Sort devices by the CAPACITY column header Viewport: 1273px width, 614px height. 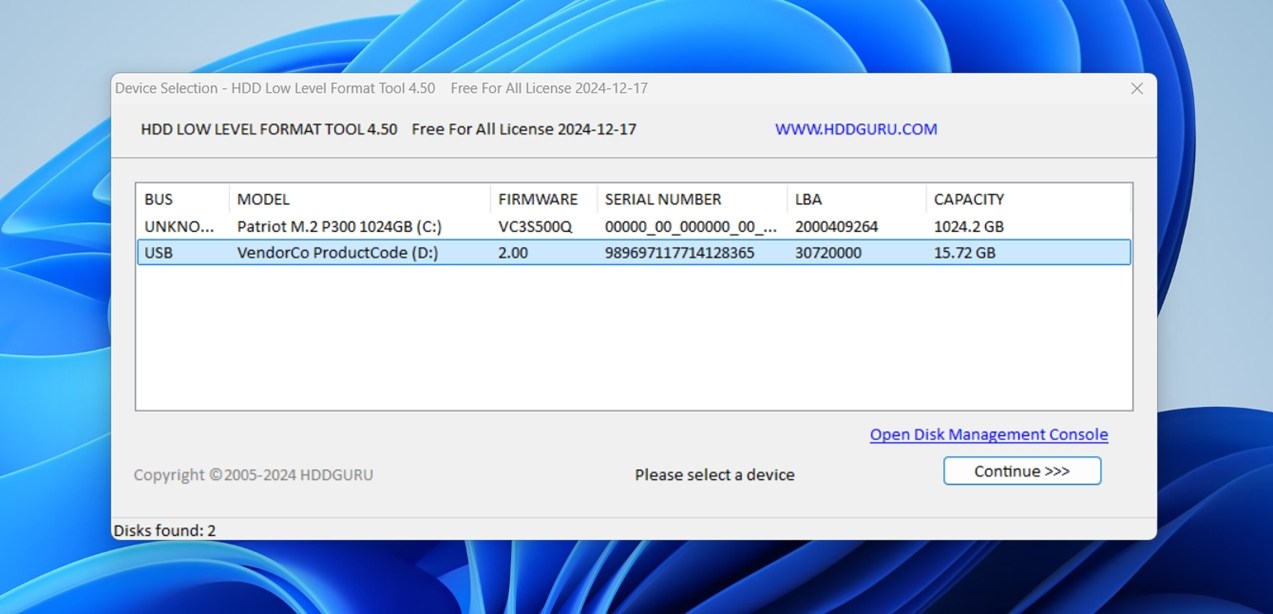point(968,199)
